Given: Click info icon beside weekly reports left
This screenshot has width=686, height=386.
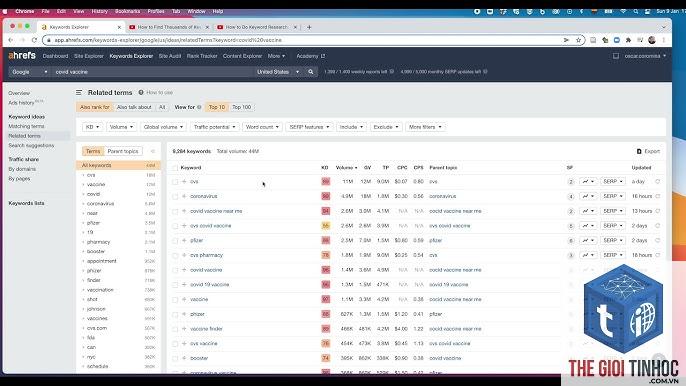Looking at the screenshot, I should click(392, 71).
